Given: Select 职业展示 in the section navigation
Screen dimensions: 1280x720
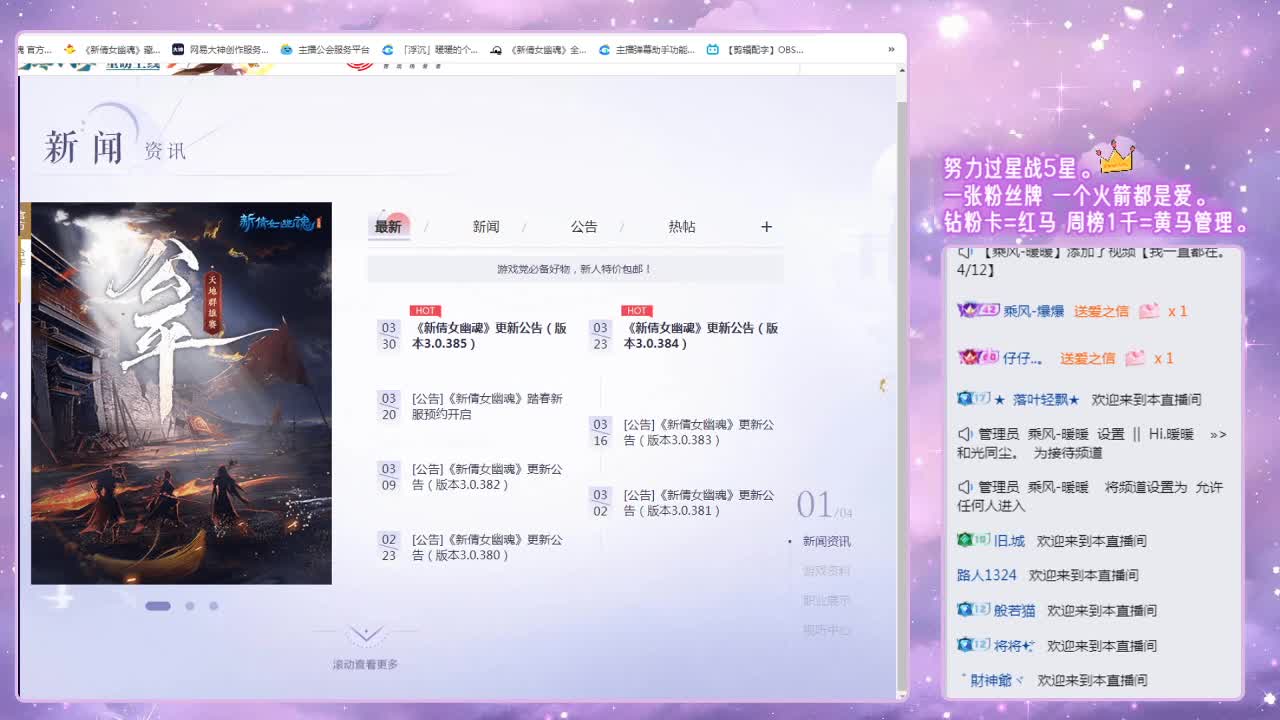Looking at the screenshot, I should (827, 601).
